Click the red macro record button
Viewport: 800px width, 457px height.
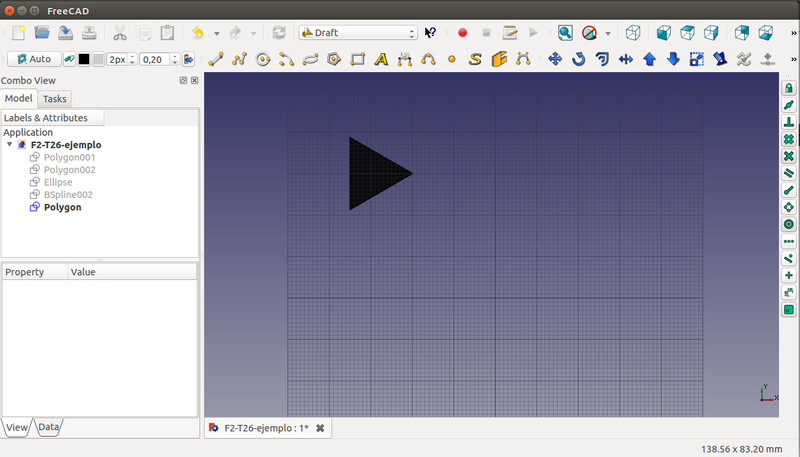[x=462, y=33]
